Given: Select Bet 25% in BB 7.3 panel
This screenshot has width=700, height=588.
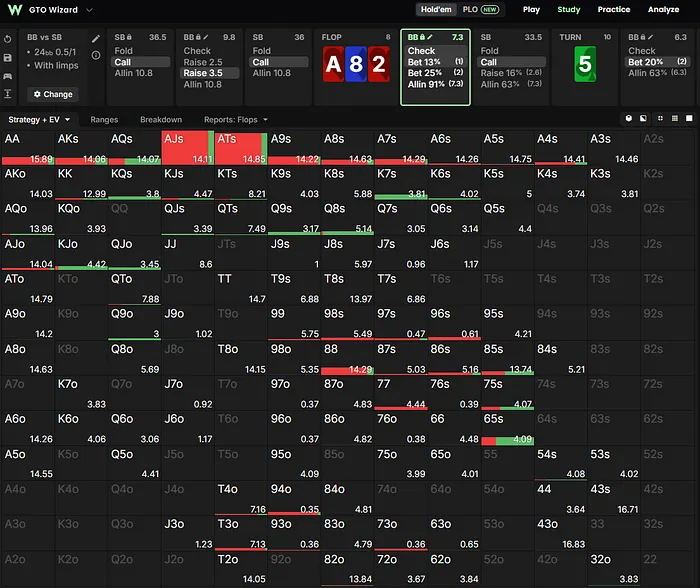Looking at the screenshot, I should pos(435,72).
